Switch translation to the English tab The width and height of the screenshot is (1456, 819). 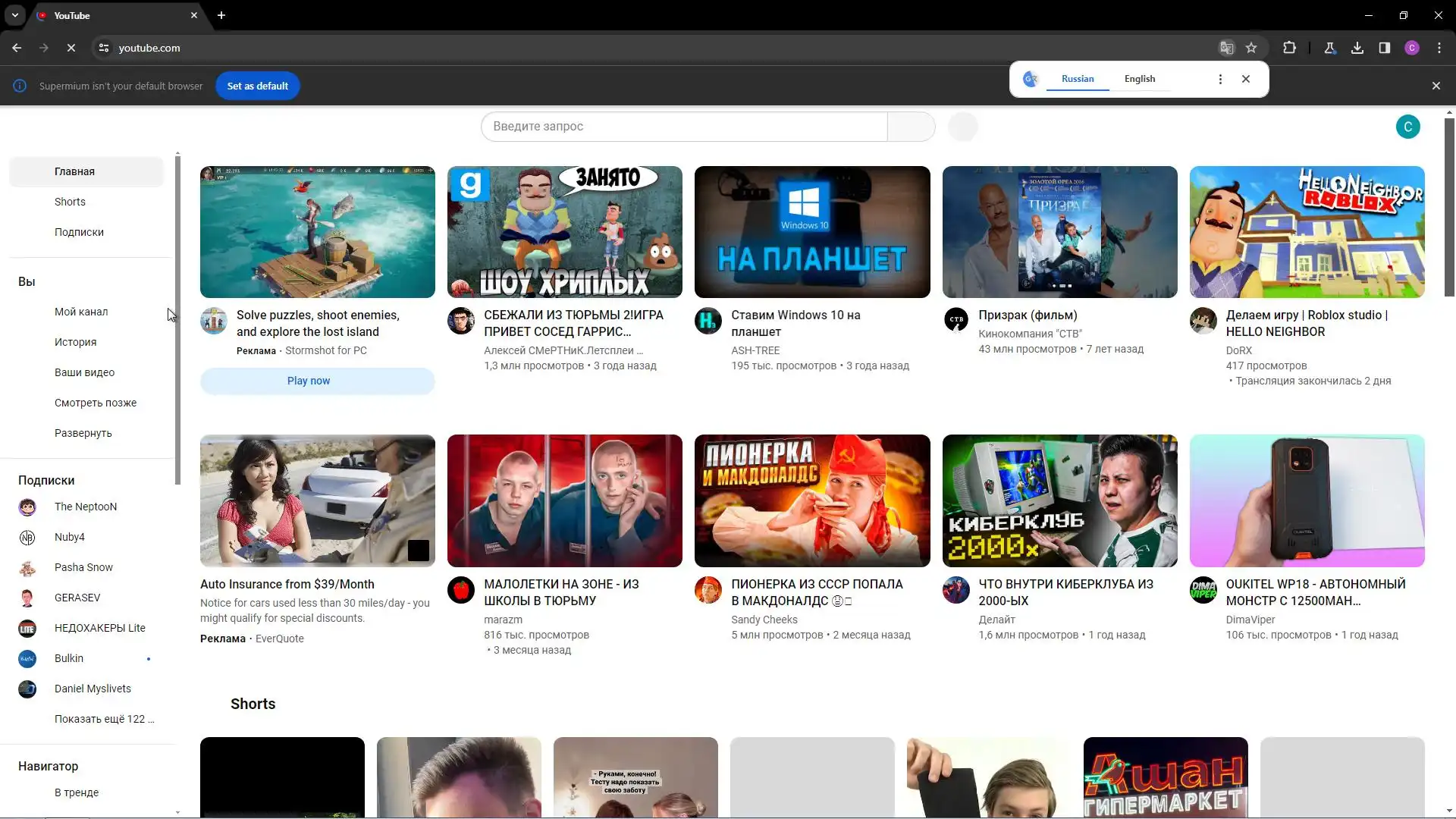click(x=1139, y=79)
